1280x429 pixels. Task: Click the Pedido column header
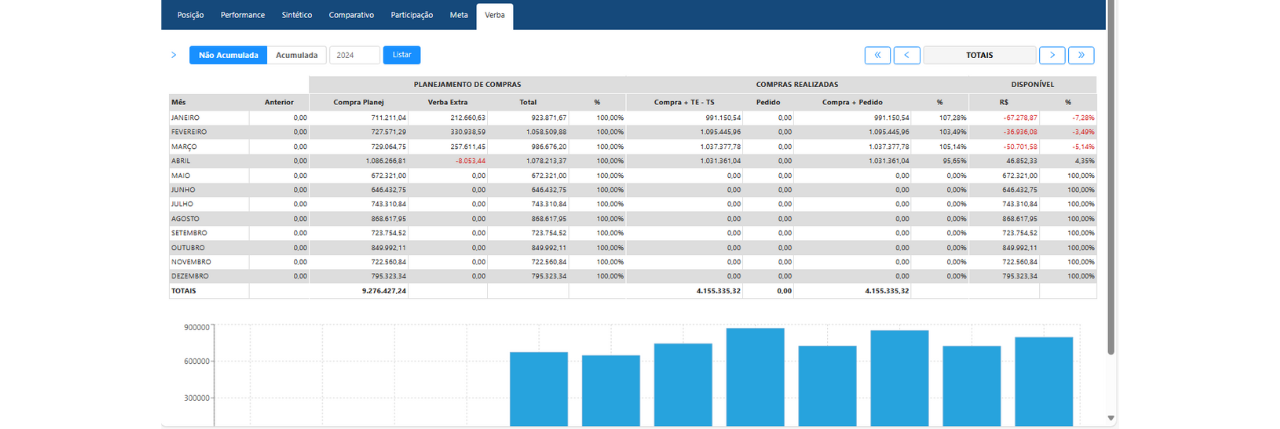coord(768,102)
